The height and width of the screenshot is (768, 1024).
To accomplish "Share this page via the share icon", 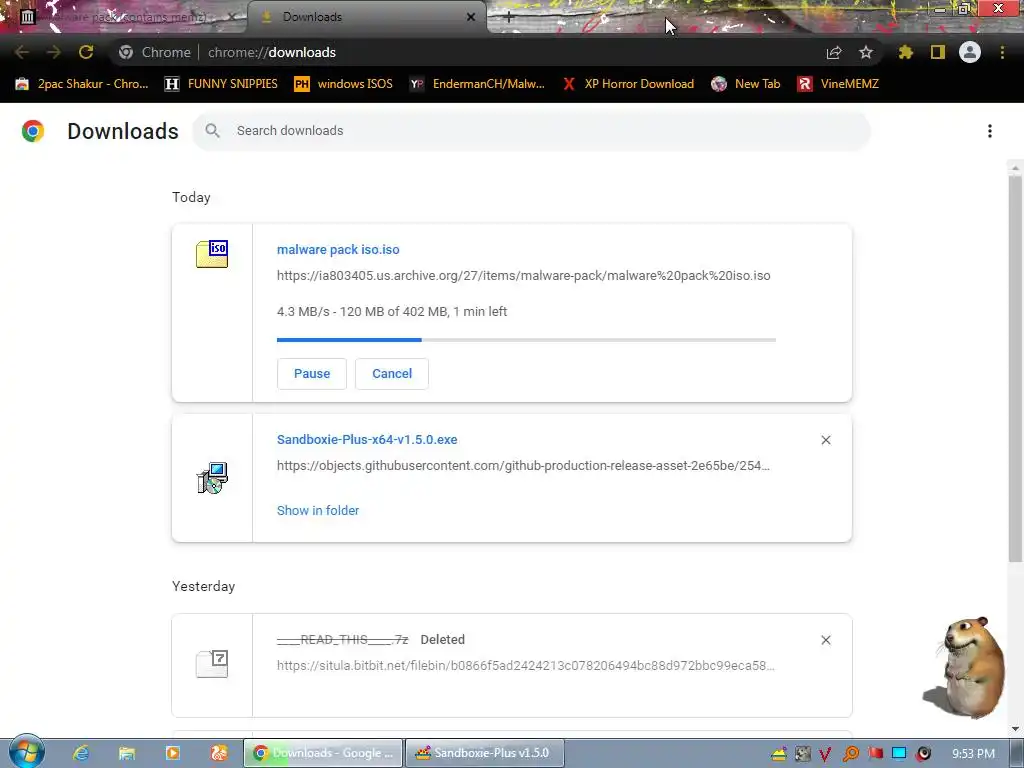I will [834, 52].
